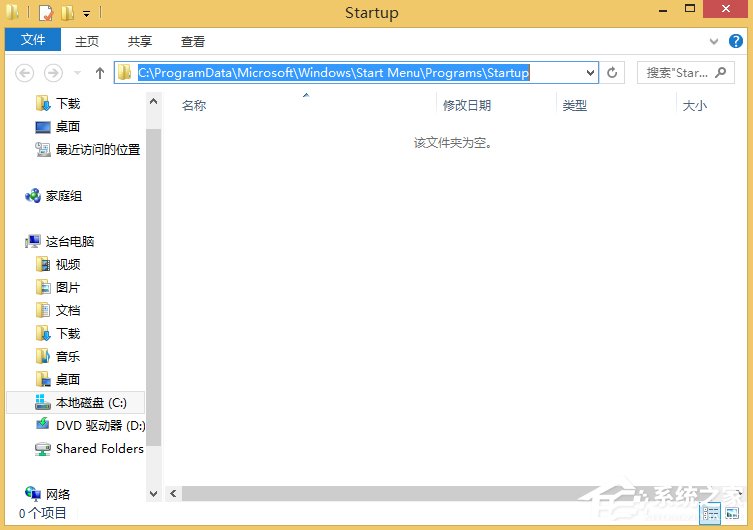Expand the ribbon with the chevron
Viewport: 753px width, 530px height.
(713, 41)
